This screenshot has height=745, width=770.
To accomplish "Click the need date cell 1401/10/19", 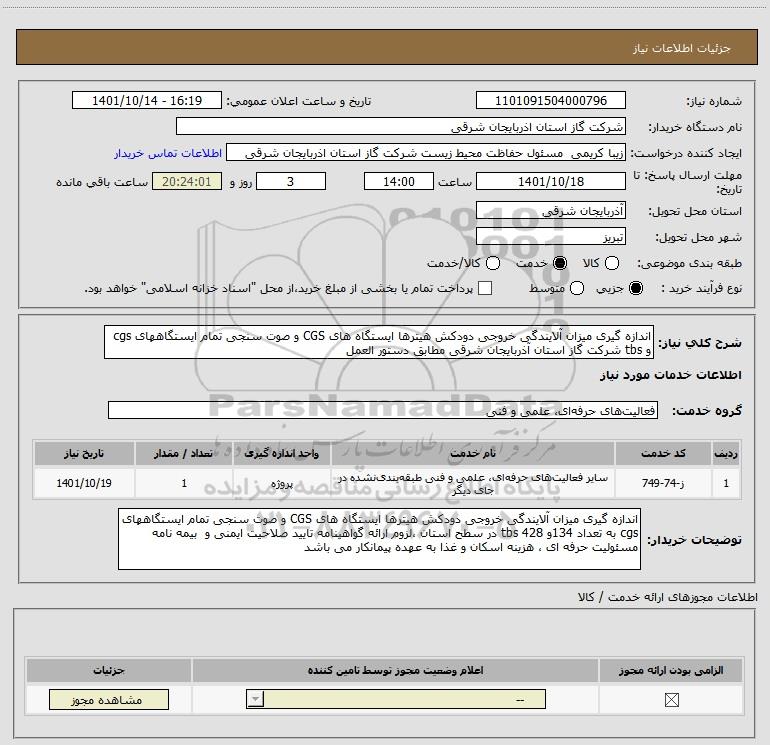I will coord(84,483).
